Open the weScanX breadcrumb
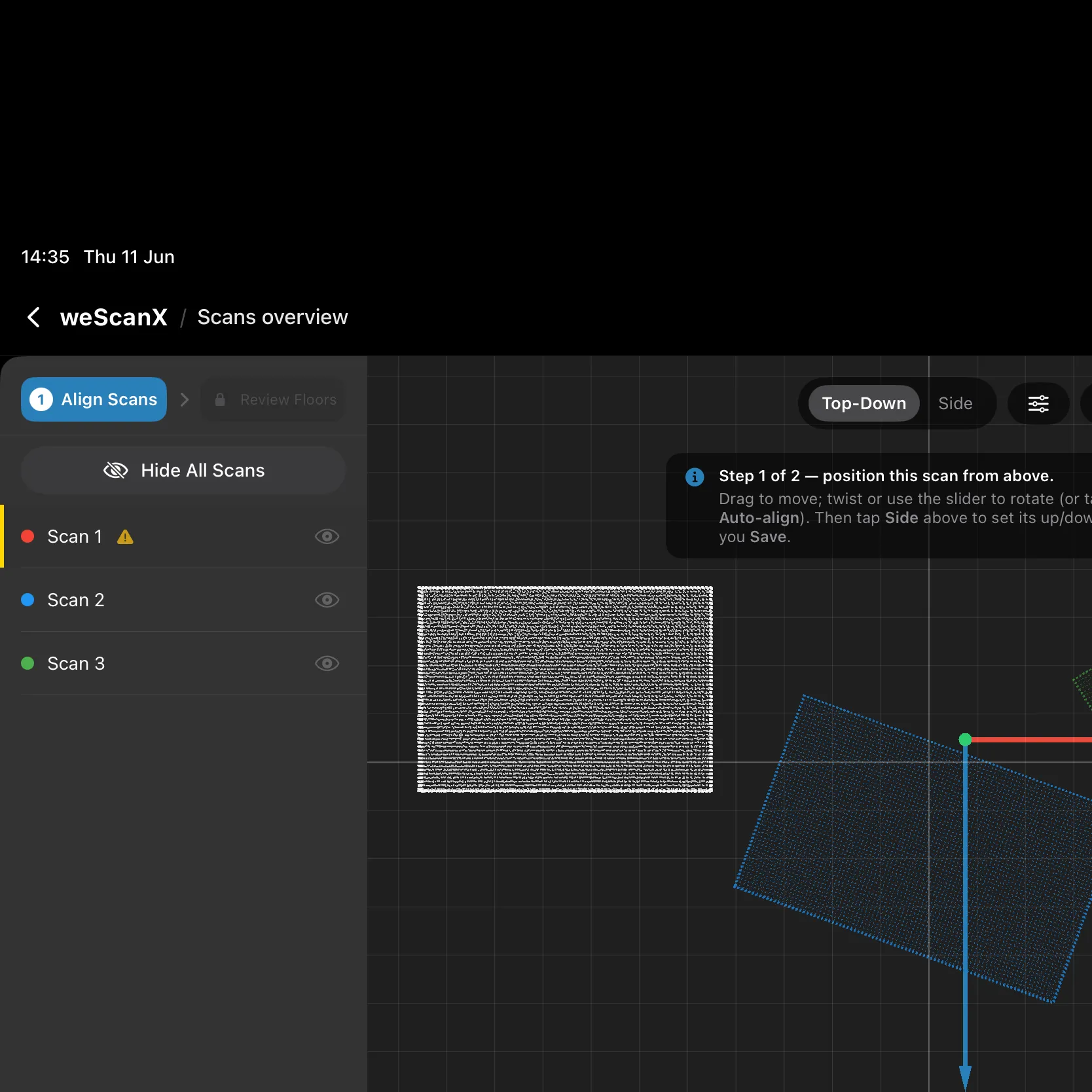The width and height of the screenshot is (1092, 1092). [114, 318]
